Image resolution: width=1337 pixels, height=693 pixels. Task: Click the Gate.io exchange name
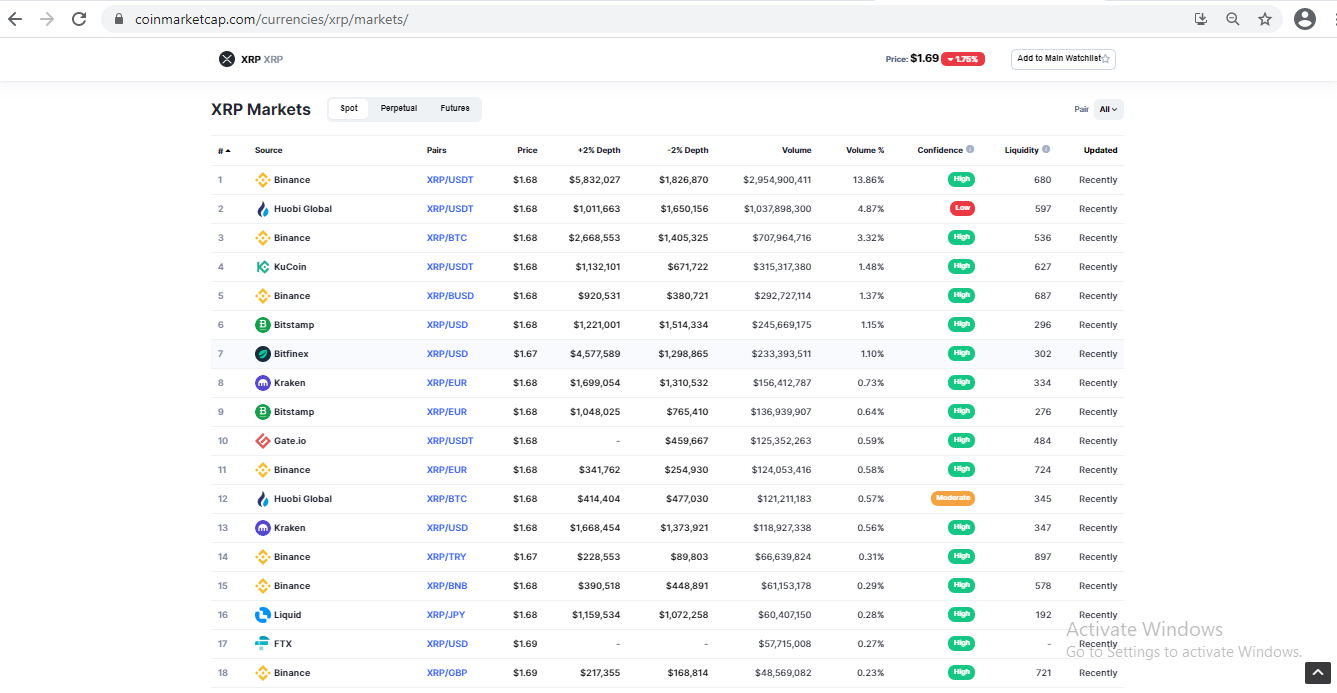(x=290, y=441)
